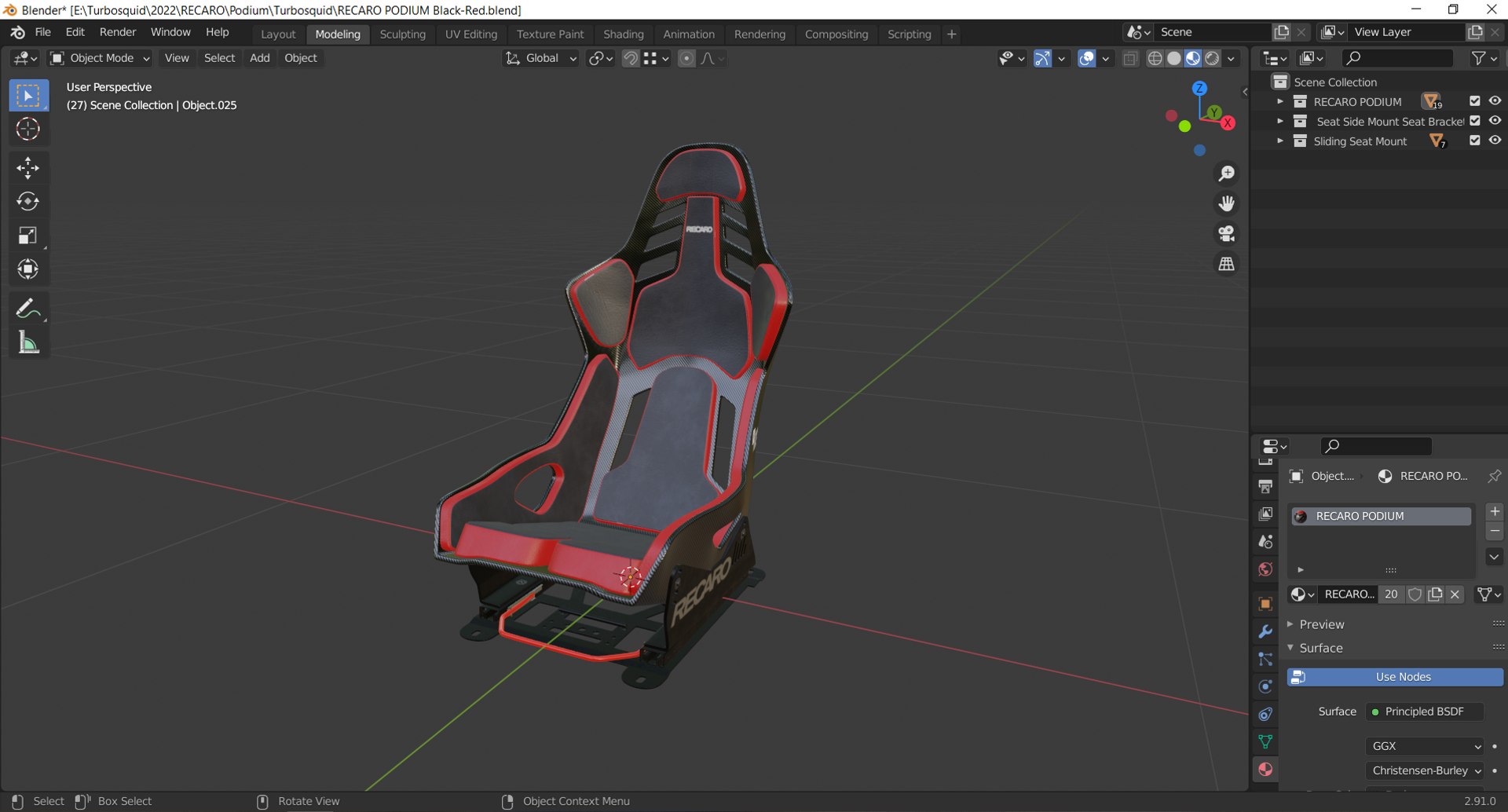The width and height of the screenshot is (1508, 812).
Task: Open the Object Constraints properties tab
Action: tap(1265, 715)
